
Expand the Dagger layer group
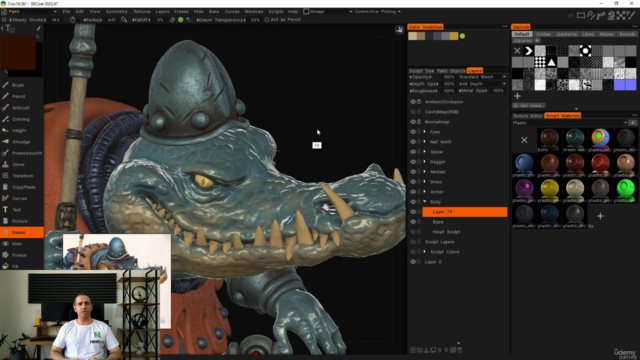[425, 162]
